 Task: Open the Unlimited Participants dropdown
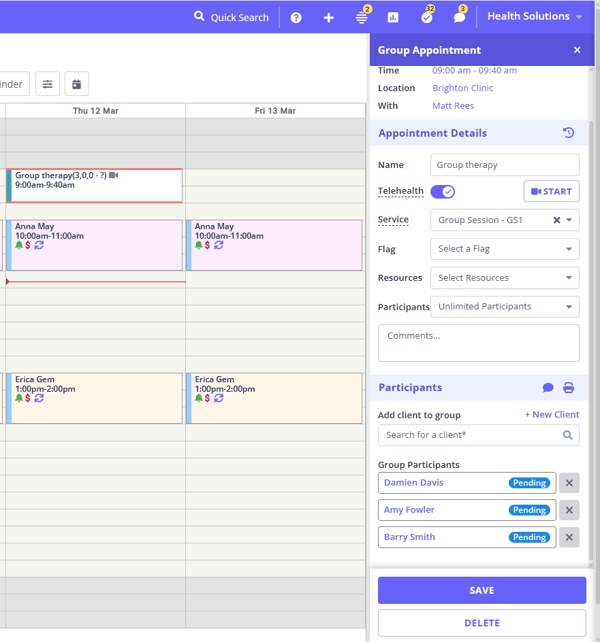(504, 307)
